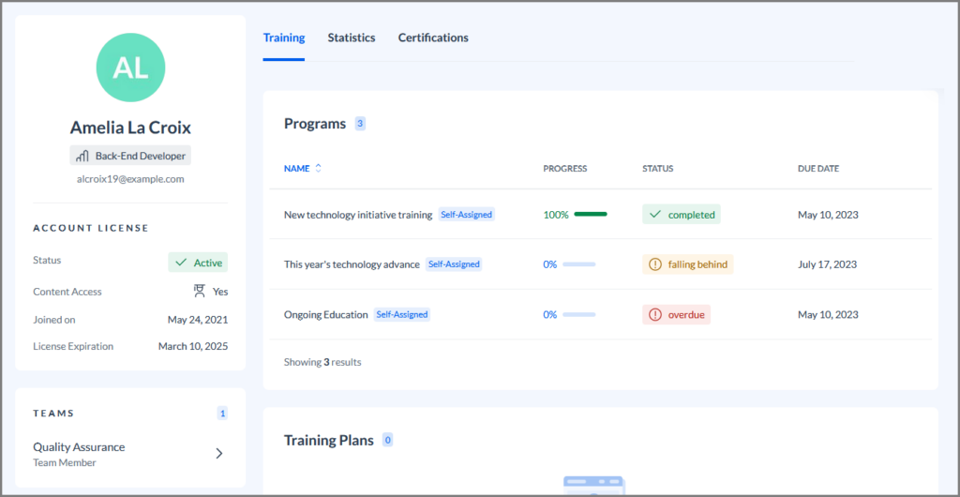The image size is (960, 497).
Task: Open the Ongoing Education program
Action: point(326,315)
